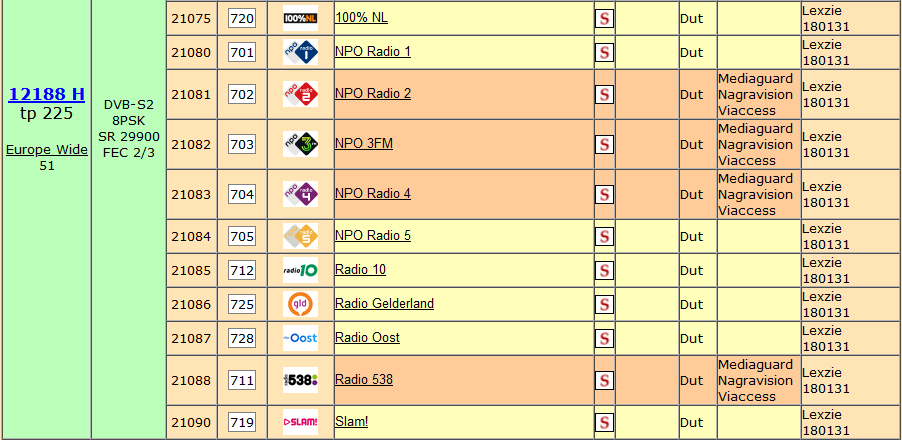Click the NPO 3FM logo icon
The image size is (902, 440).
click(300, 144)
